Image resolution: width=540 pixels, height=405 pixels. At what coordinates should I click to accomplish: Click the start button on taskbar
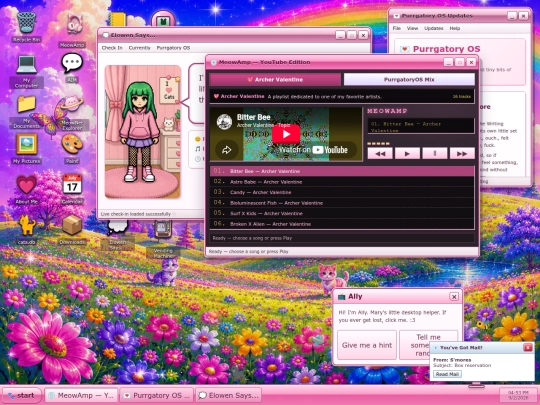click(22, 395)
